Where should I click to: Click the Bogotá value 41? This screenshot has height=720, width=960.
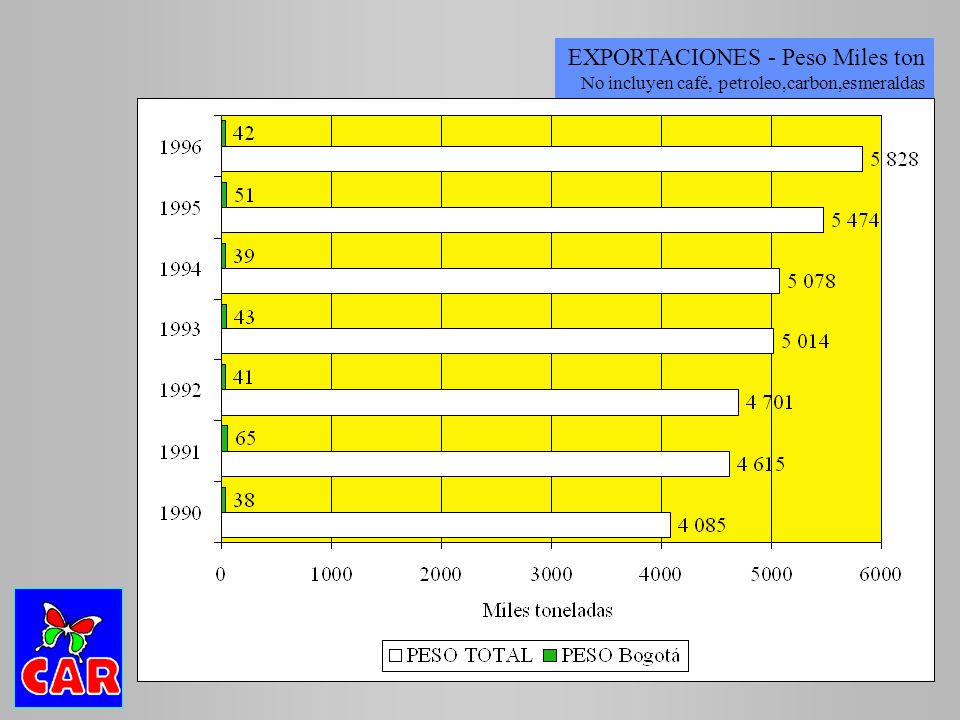click(x=242, y=377)
